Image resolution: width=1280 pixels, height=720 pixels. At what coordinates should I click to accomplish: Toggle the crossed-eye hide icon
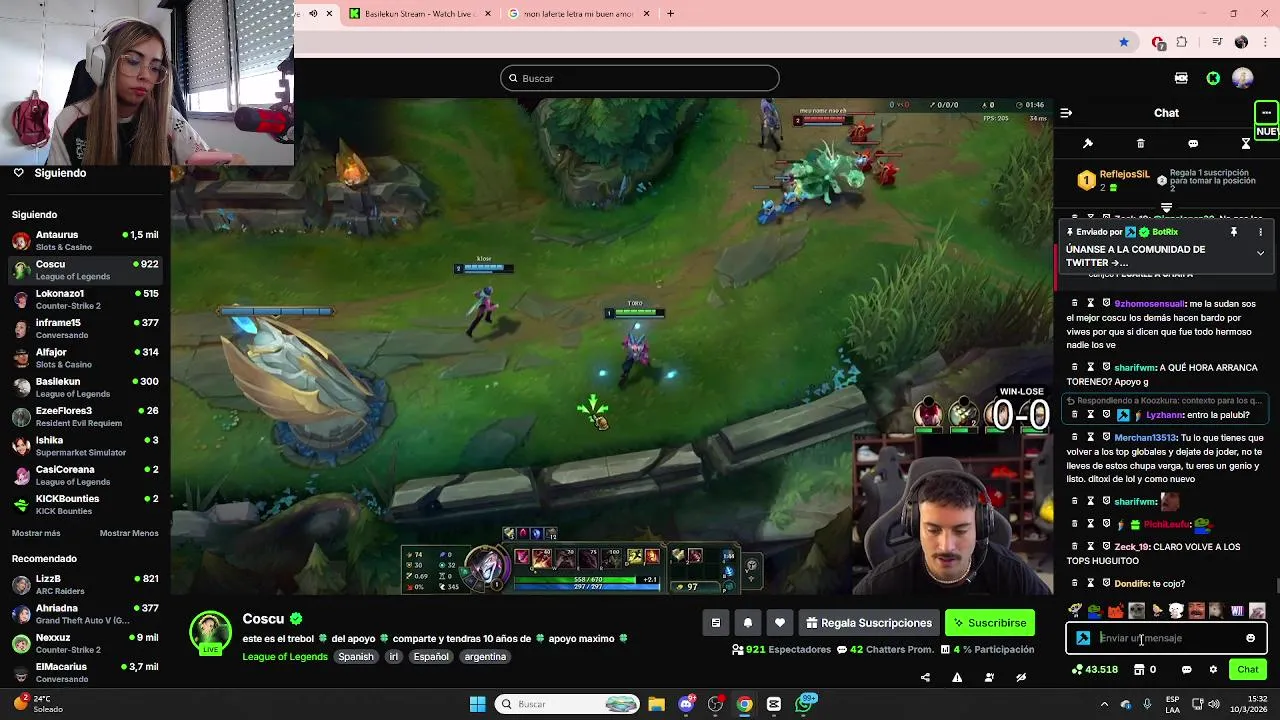1021,677
